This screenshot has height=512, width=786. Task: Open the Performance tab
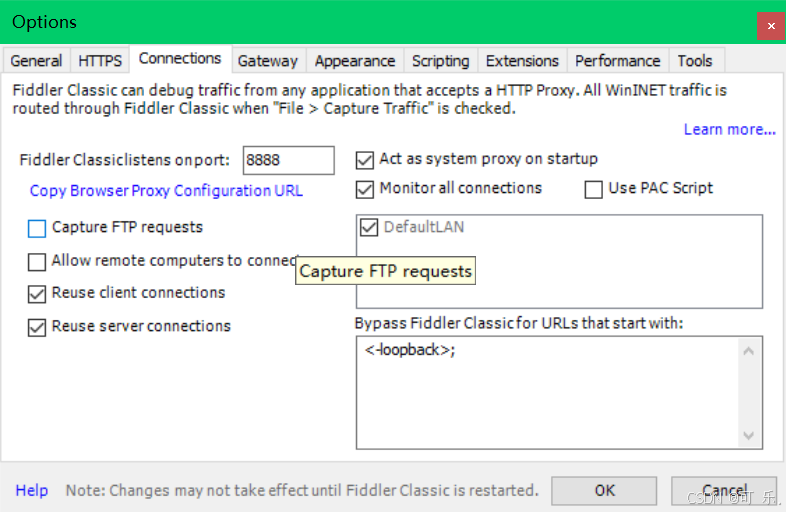pyautogui.click(x=618, y=61)
